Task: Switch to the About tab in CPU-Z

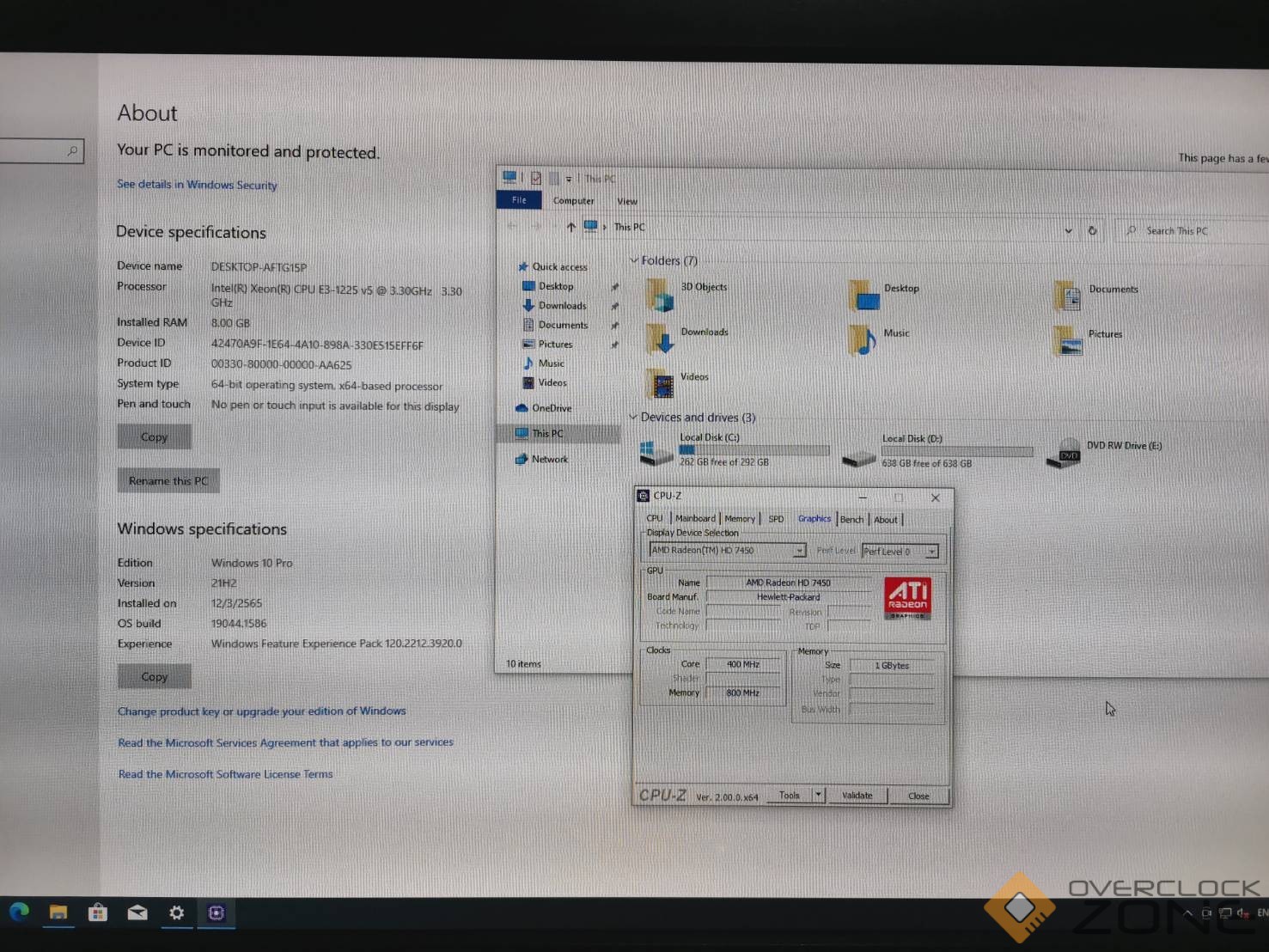Action: (886, 520)
